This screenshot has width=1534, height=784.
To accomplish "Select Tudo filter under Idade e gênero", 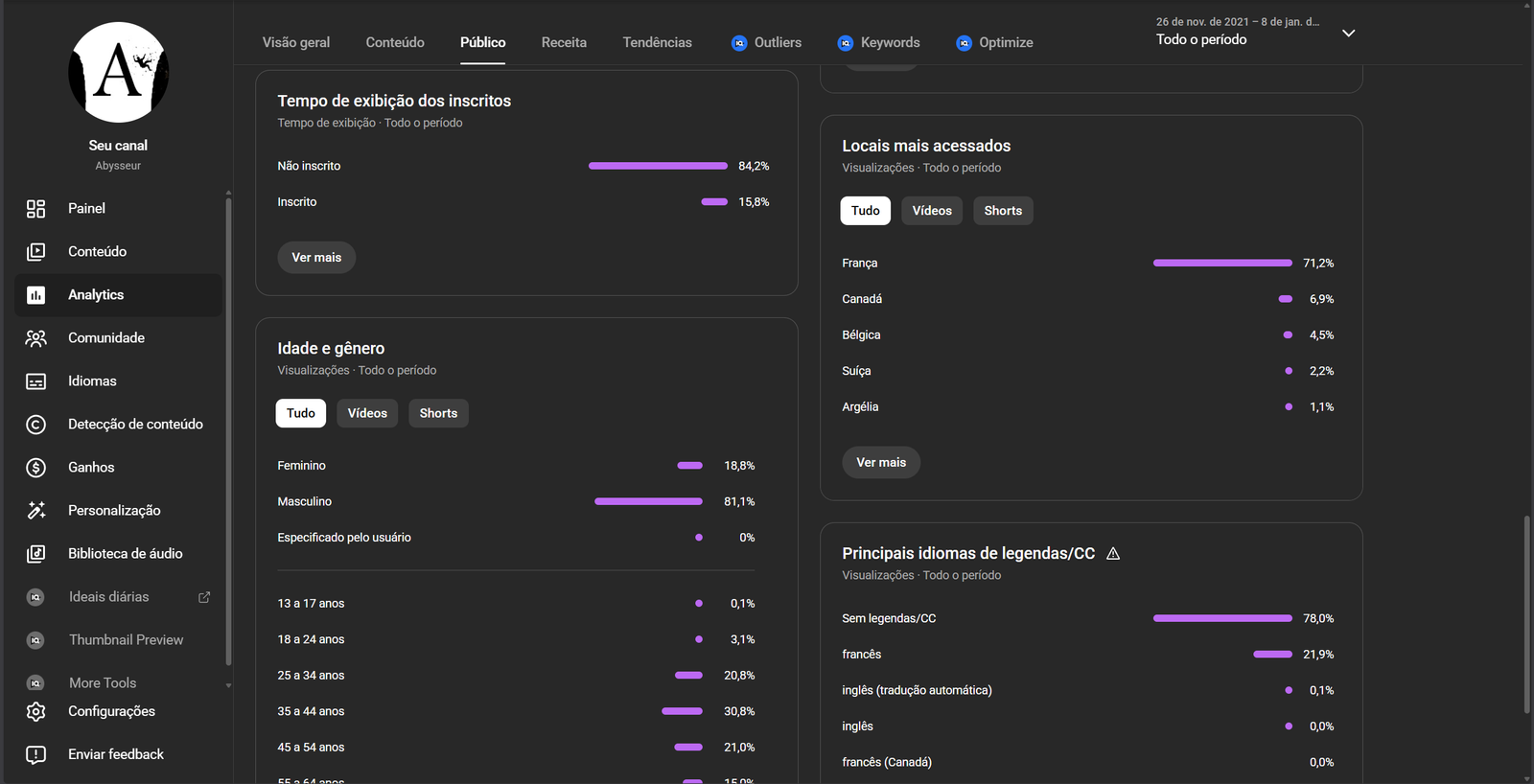I will tap(300, 413).
